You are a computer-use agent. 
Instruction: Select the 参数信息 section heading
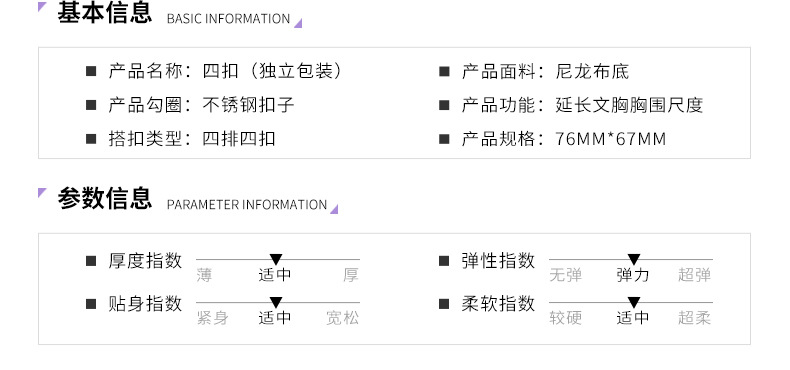[x=104, y=198]
